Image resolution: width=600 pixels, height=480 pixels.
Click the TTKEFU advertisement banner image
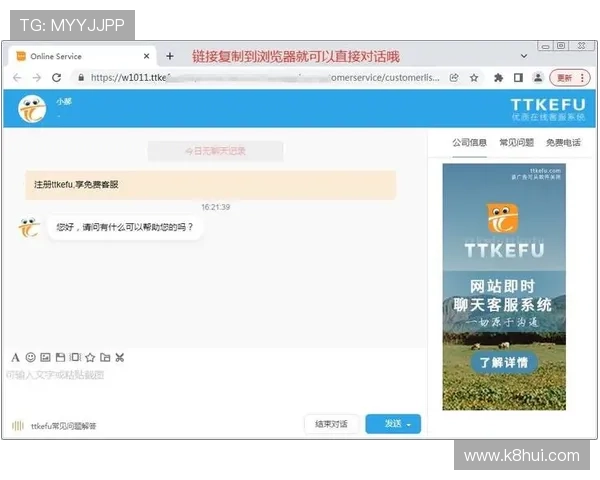[504, 287]
